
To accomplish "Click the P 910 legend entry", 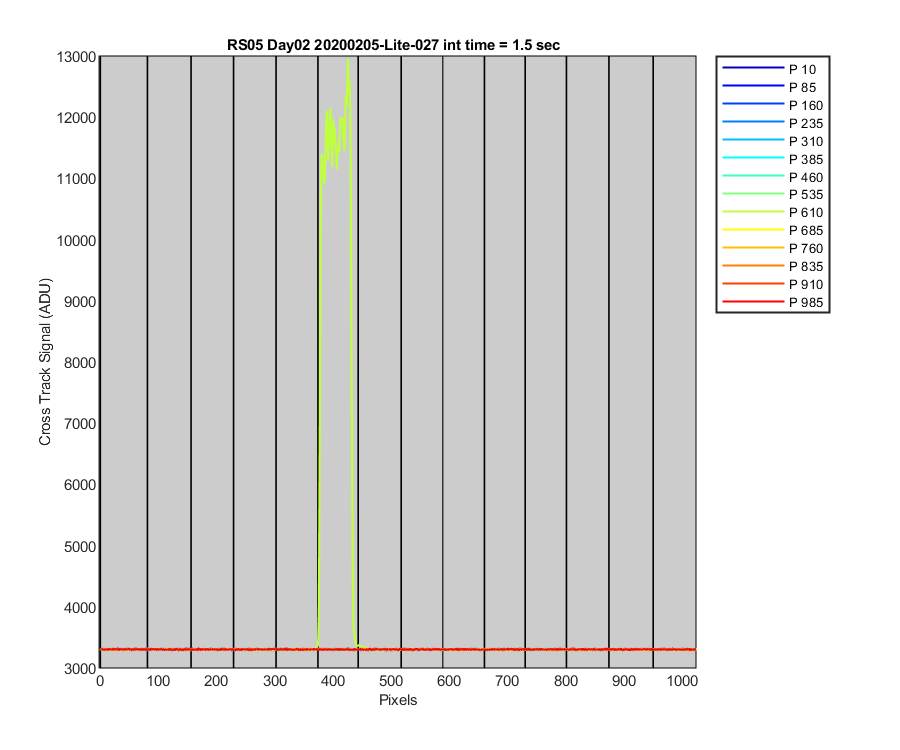I will coord(773,285).
